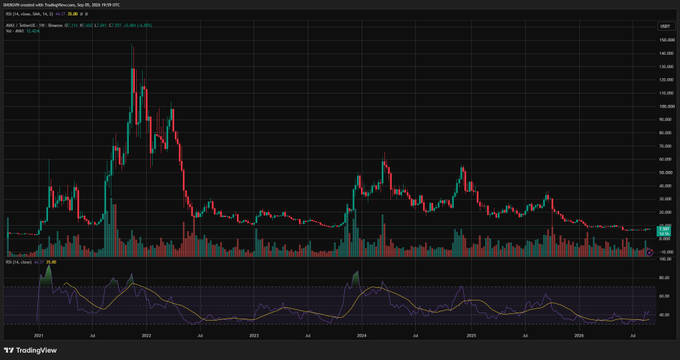Click the 2021 label on the time axis

(39, 336)
